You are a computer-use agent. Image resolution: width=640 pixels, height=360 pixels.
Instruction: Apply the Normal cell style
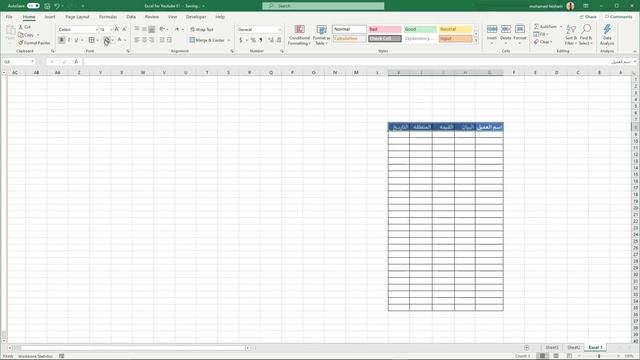pyautogui.click(x=349, y=29)
